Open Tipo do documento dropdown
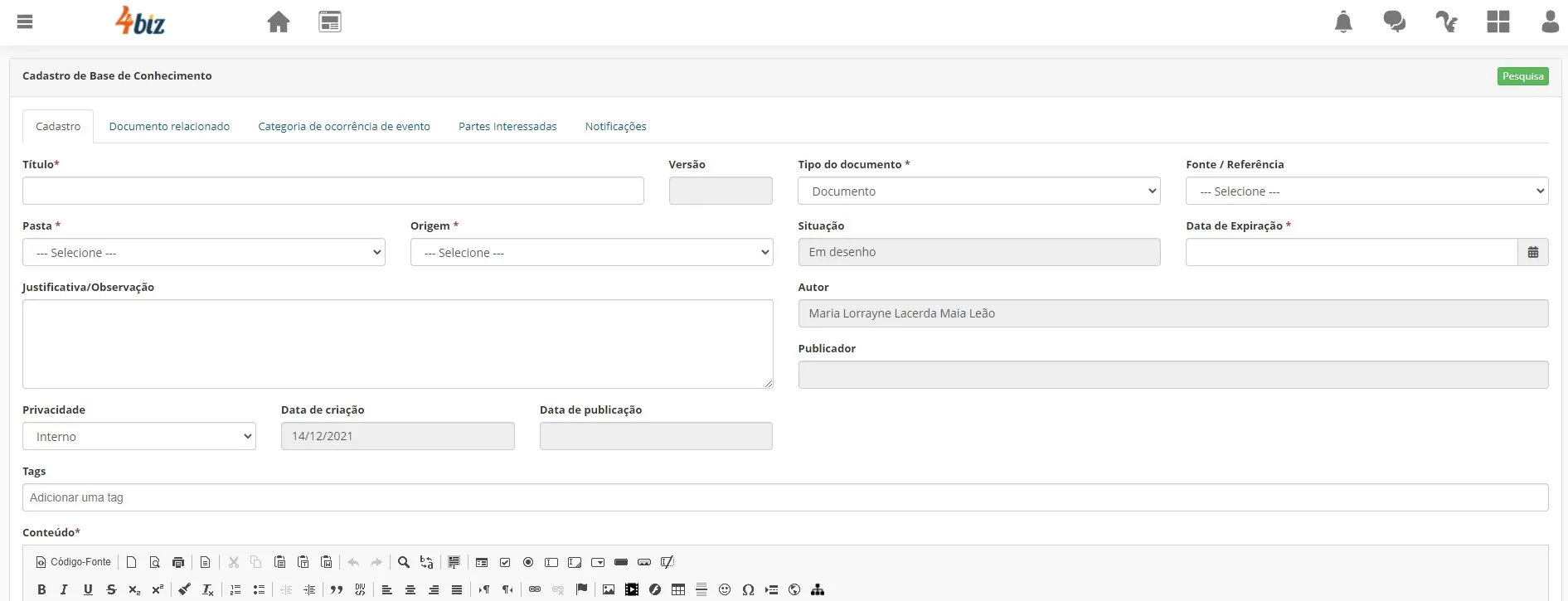 978,191
